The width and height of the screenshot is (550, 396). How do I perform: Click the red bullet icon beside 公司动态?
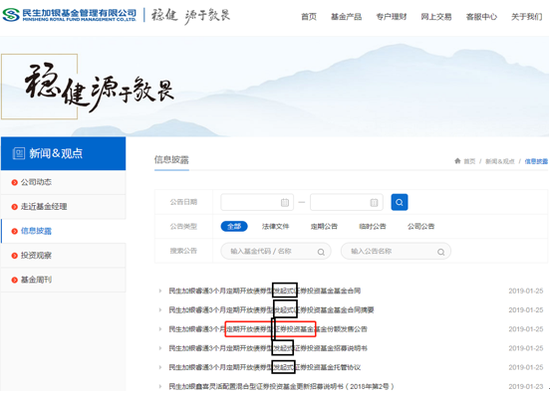tap(14, 182)
